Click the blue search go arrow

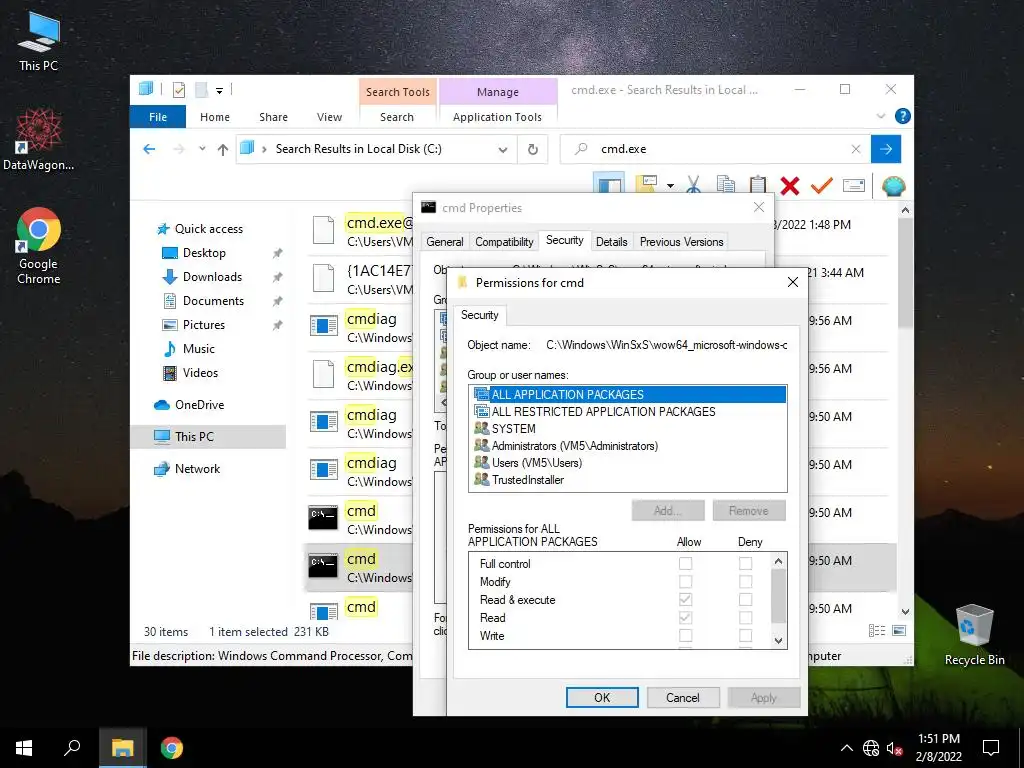886,149
